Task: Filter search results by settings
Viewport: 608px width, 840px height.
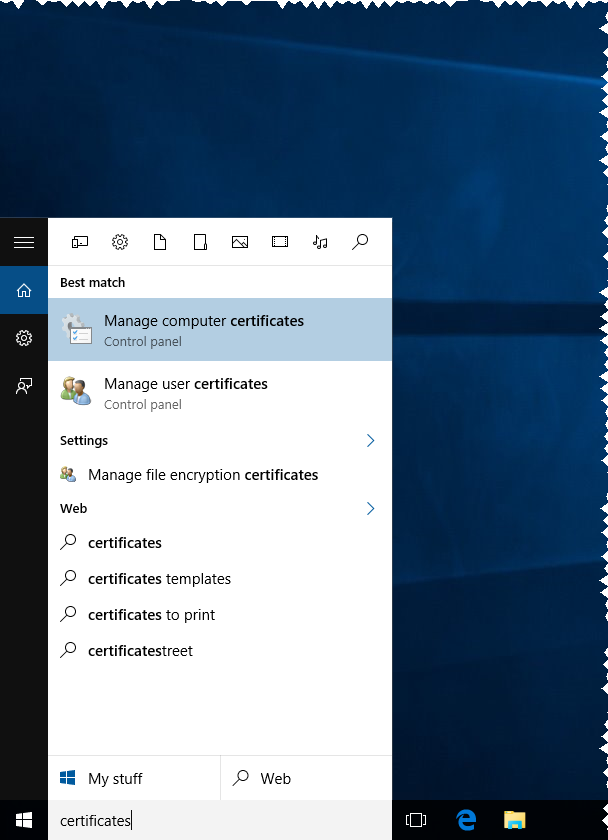Action: (120, 242)
